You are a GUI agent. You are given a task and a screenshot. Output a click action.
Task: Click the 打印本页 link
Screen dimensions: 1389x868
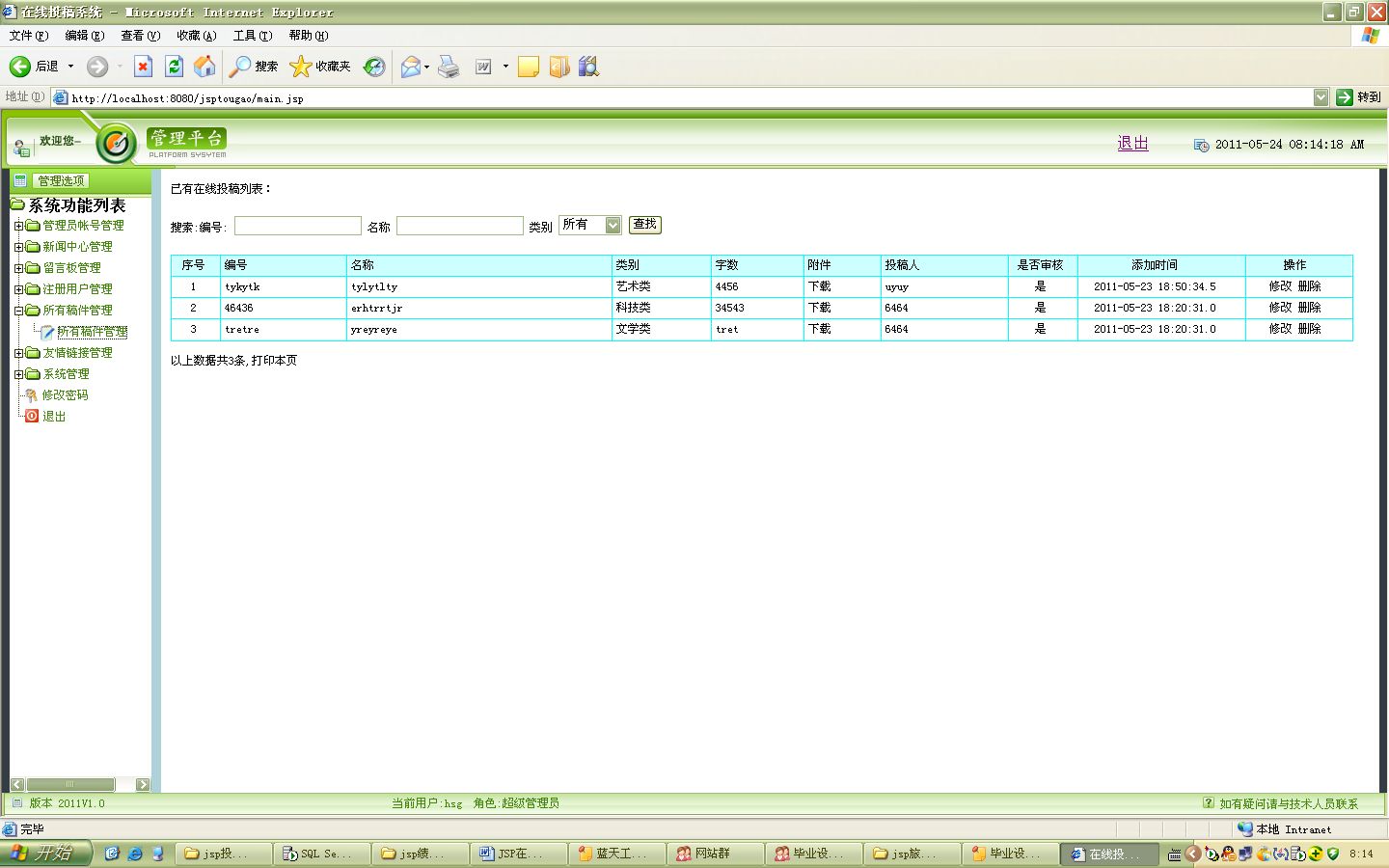click(x=274, y=361)
